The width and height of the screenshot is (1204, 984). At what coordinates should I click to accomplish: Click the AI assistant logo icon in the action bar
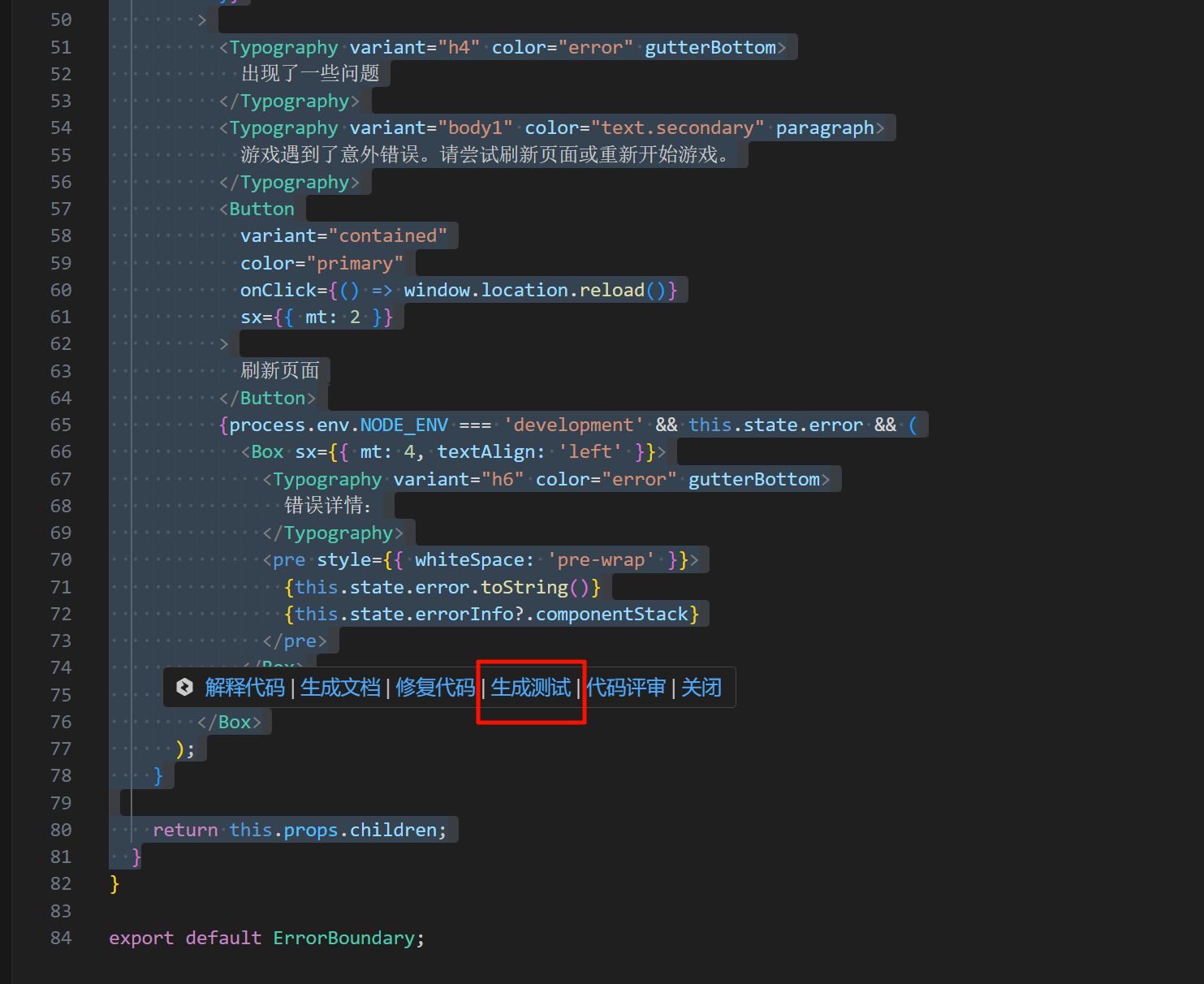pos(184,687)
